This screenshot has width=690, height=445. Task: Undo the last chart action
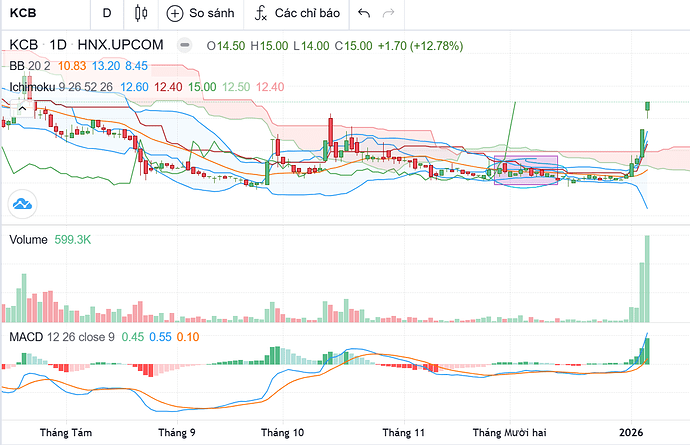coord(364,13)
